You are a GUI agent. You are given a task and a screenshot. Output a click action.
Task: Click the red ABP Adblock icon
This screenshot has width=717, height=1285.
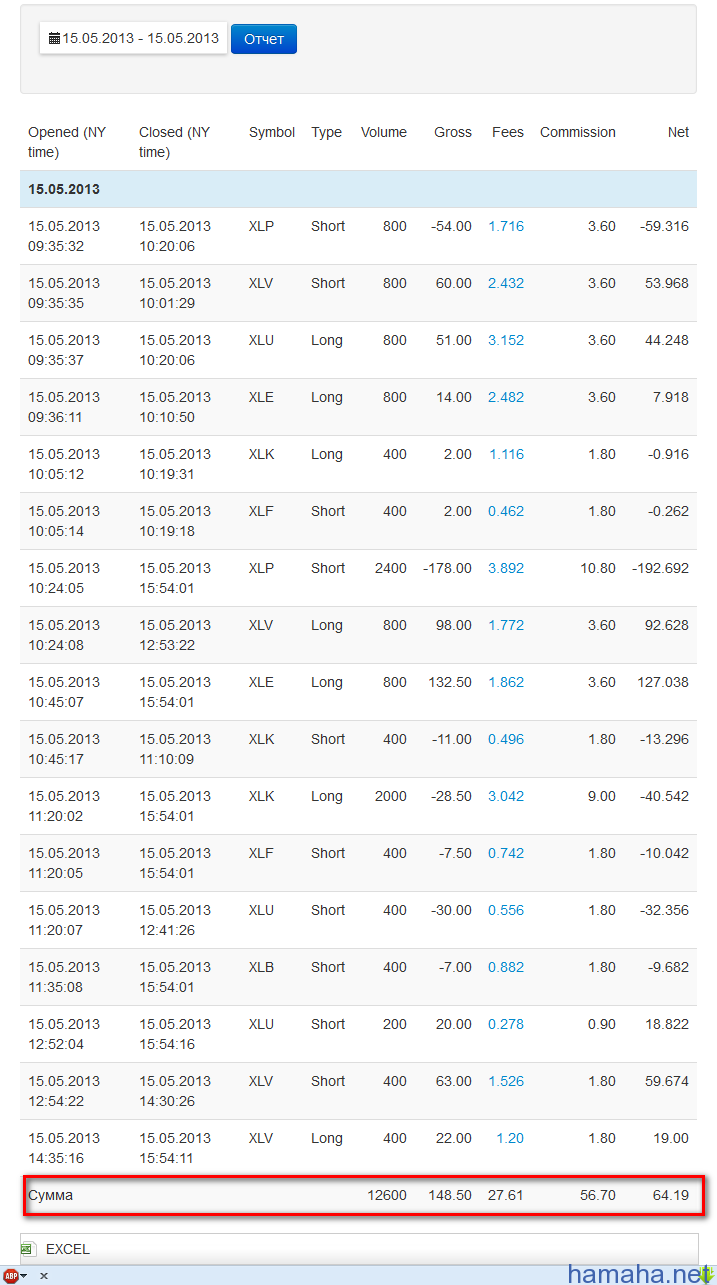click(10, 1276)
